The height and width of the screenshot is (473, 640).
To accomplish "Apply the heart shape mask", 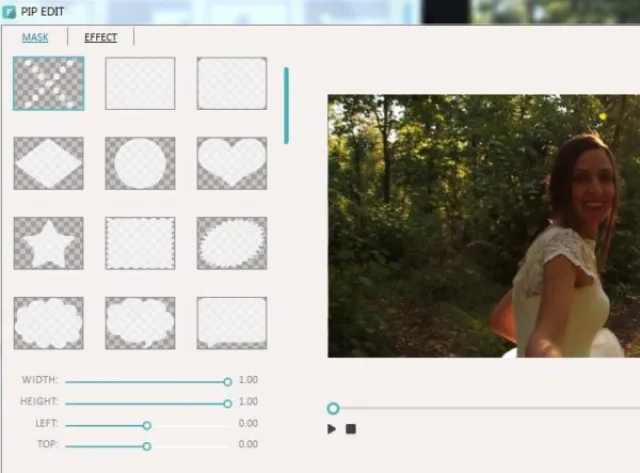I will point(232,163).
